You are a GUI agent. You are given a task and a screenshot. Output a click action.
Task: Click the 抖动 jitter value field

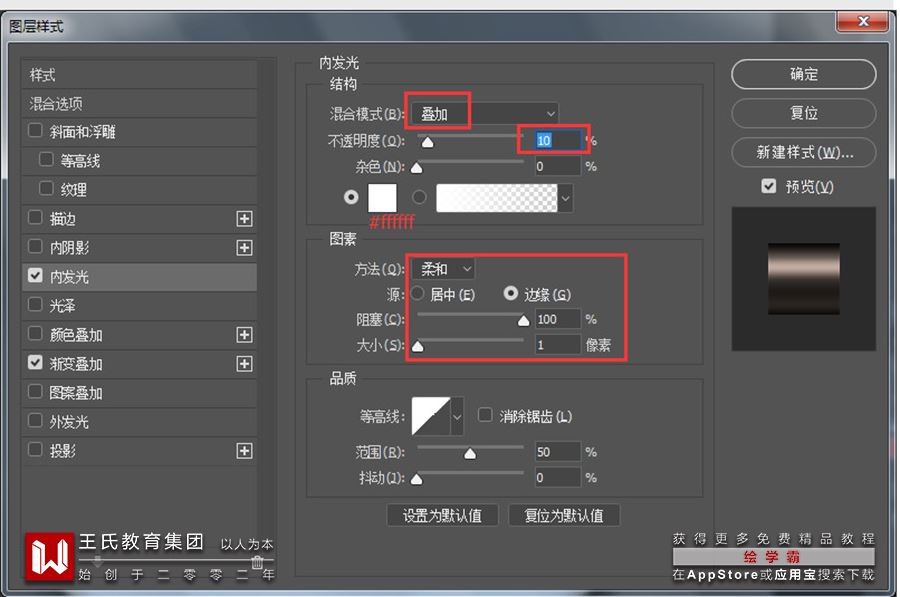pyautogui.click(x=557, y=478)
